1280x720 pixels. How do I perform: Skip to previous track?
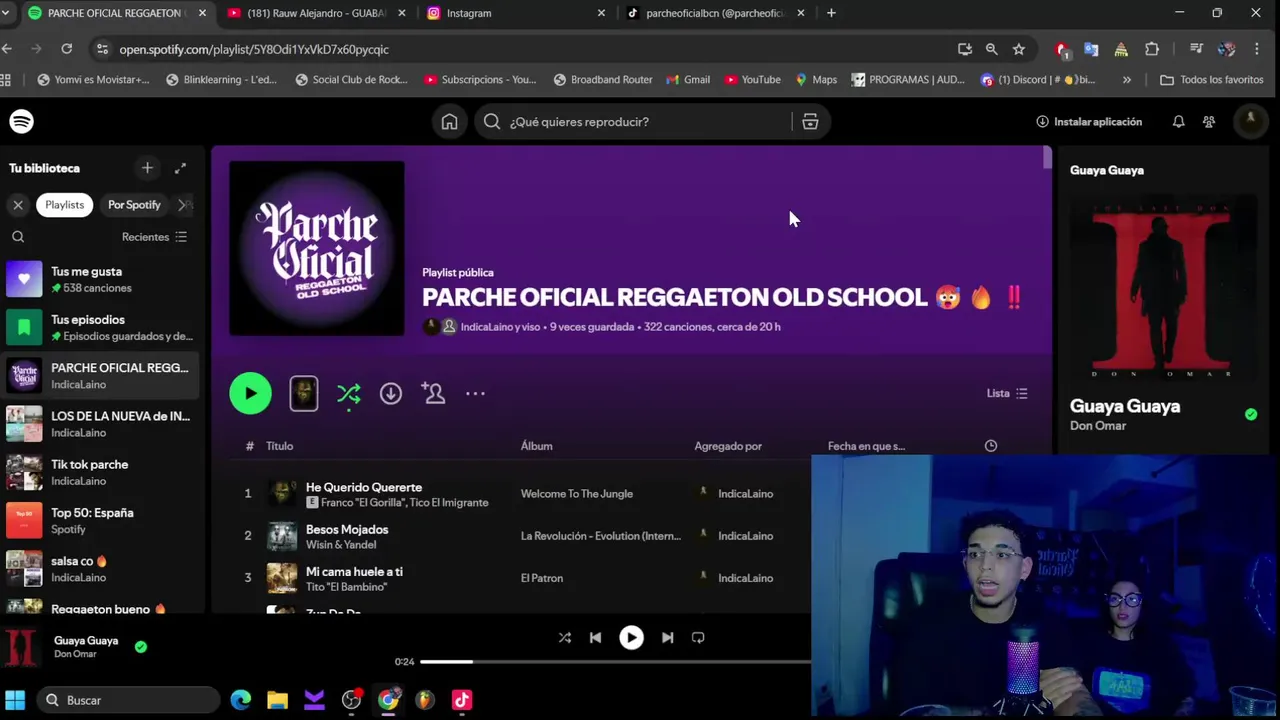click(x=596, y=637)
